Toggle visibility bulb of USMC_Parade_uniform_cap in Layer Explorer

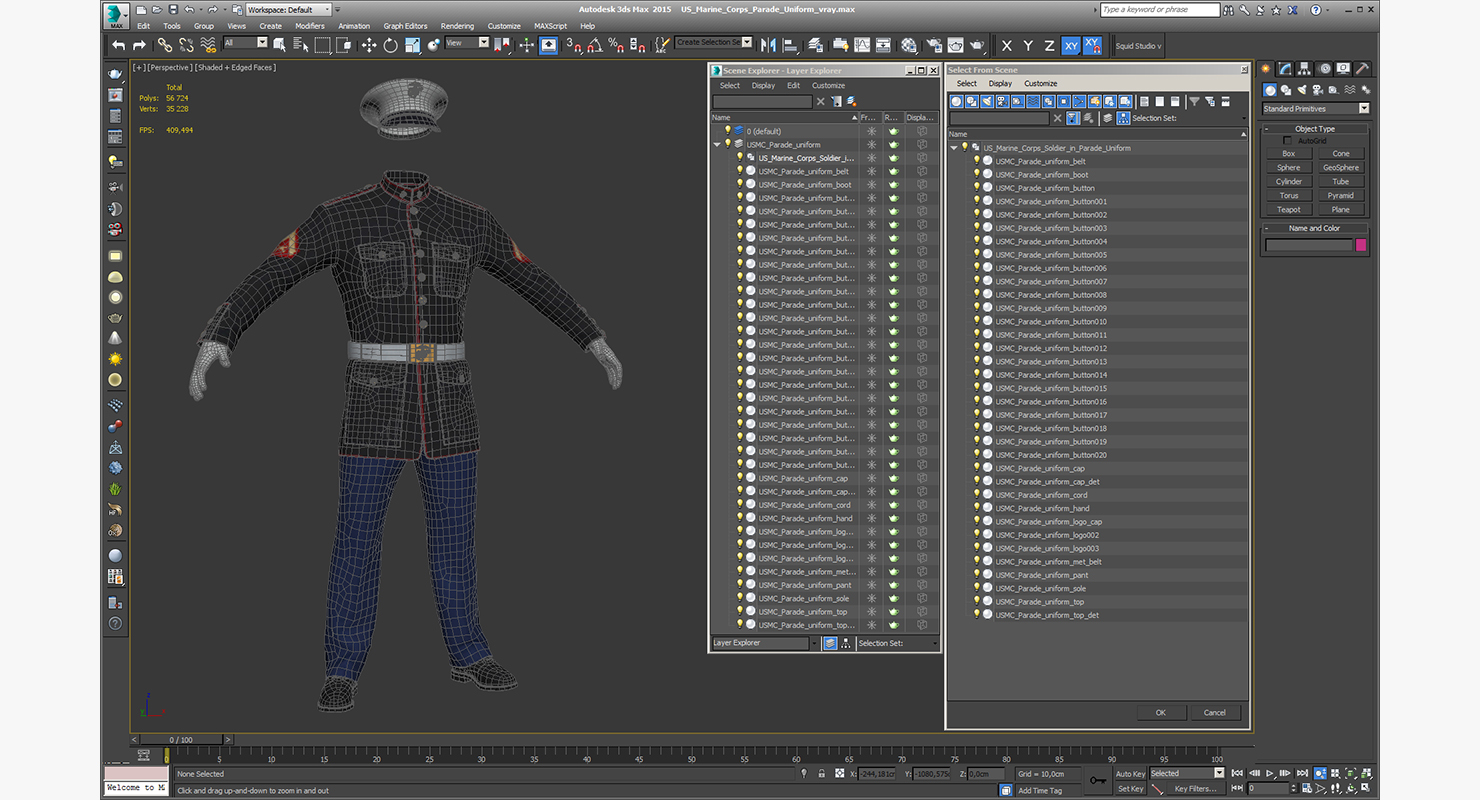pyautogui.click(x=740, y=478)
